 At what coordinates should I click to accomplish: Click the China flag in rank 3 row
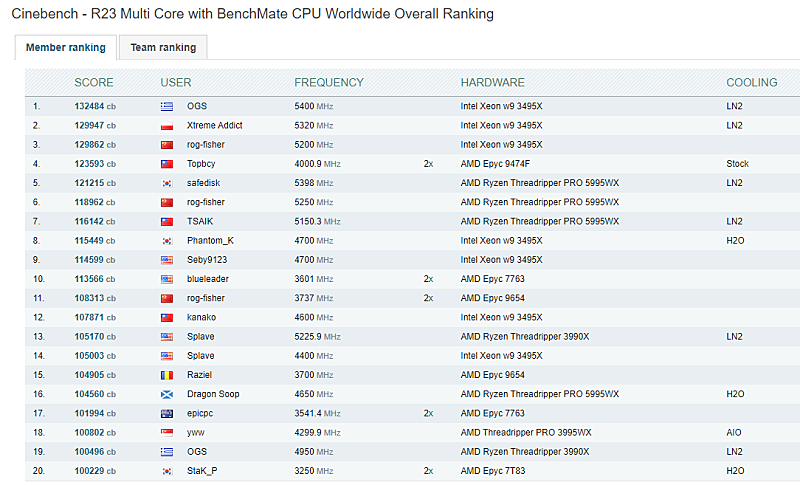pyautogui.click(x=167, y=145)
